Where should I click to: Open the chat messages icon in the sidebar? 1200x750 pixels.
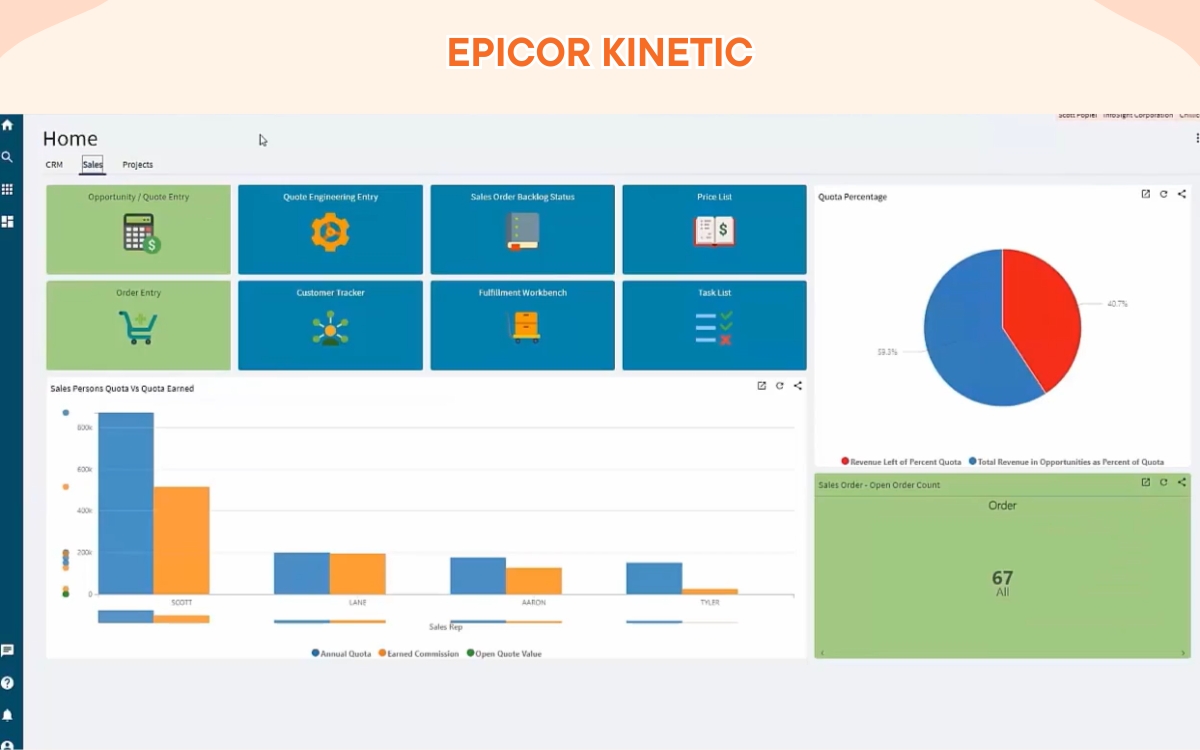click(x=7, y=650)
